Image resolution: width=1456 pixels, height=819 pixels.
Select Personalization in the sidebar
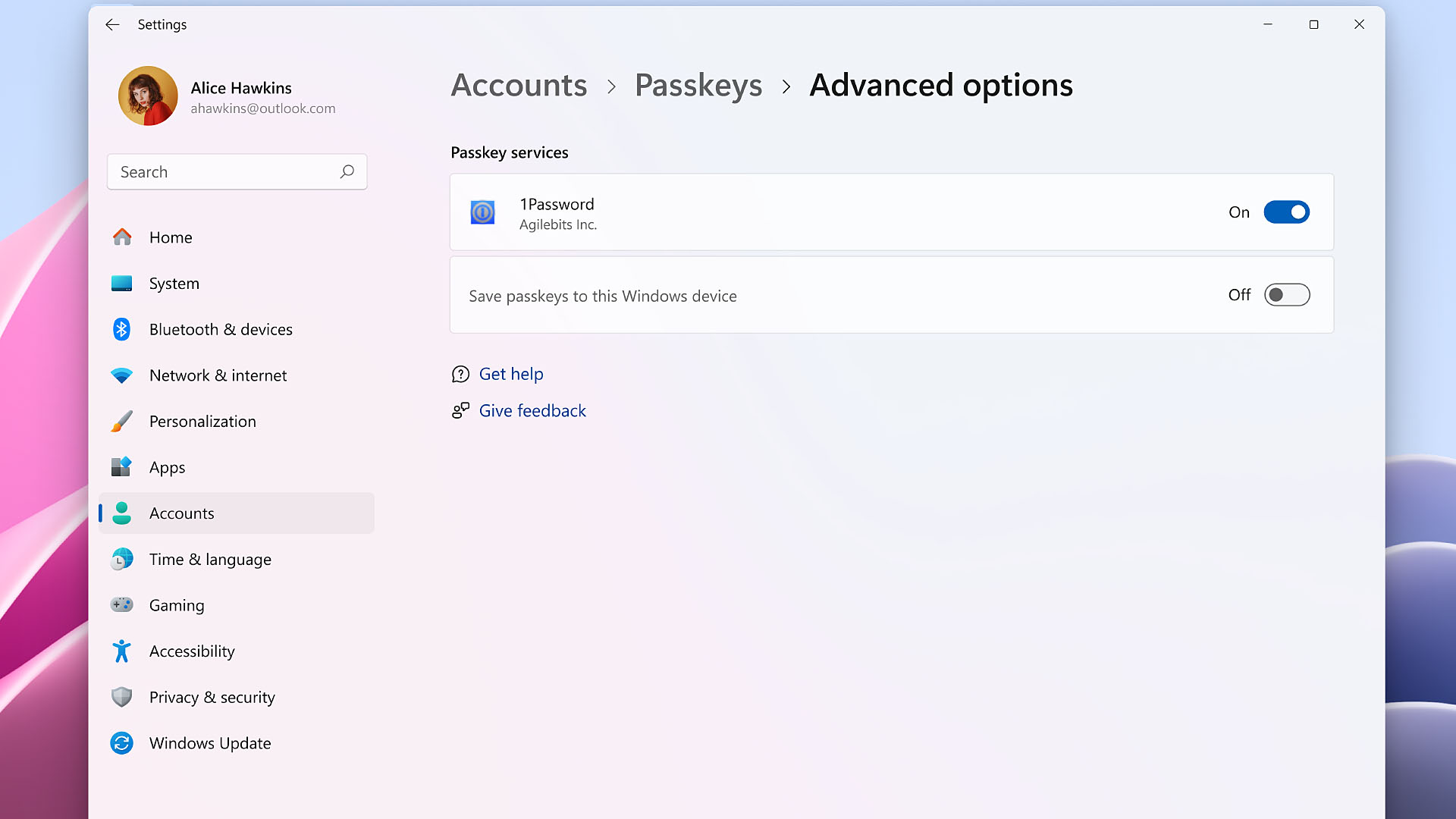pos(202,421)
